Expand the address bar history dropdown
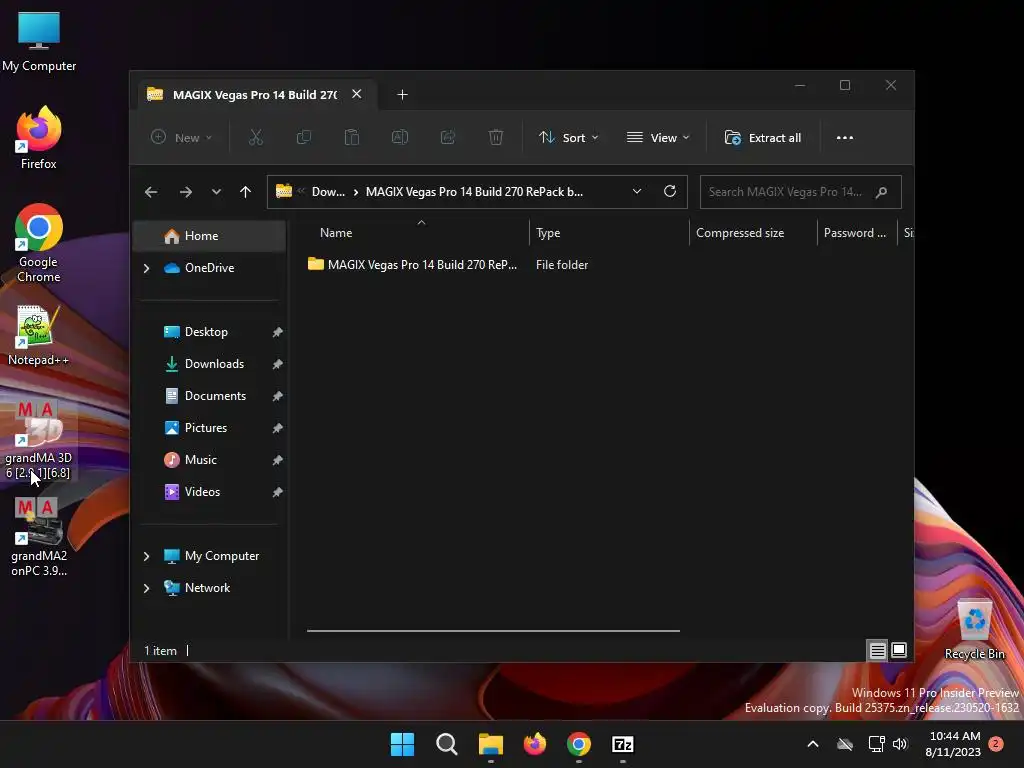This screenshot has width=1024, height=768. pyautogui.click(x=637, y=191)
